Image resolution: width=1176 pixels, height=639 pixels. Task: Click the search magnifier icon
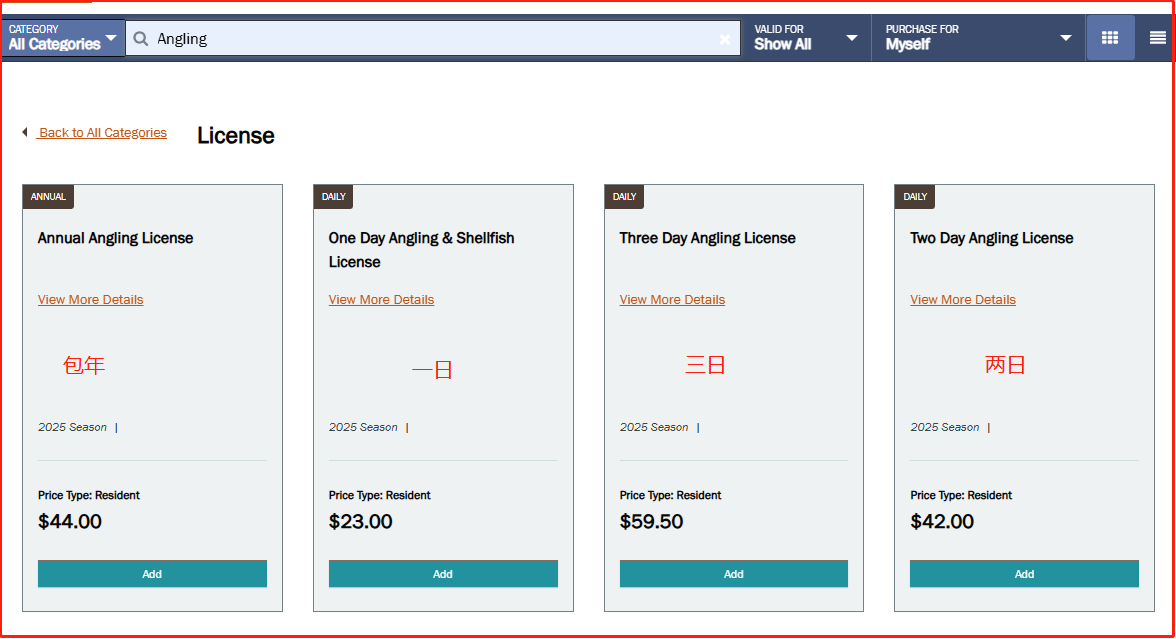click(141, 38)
